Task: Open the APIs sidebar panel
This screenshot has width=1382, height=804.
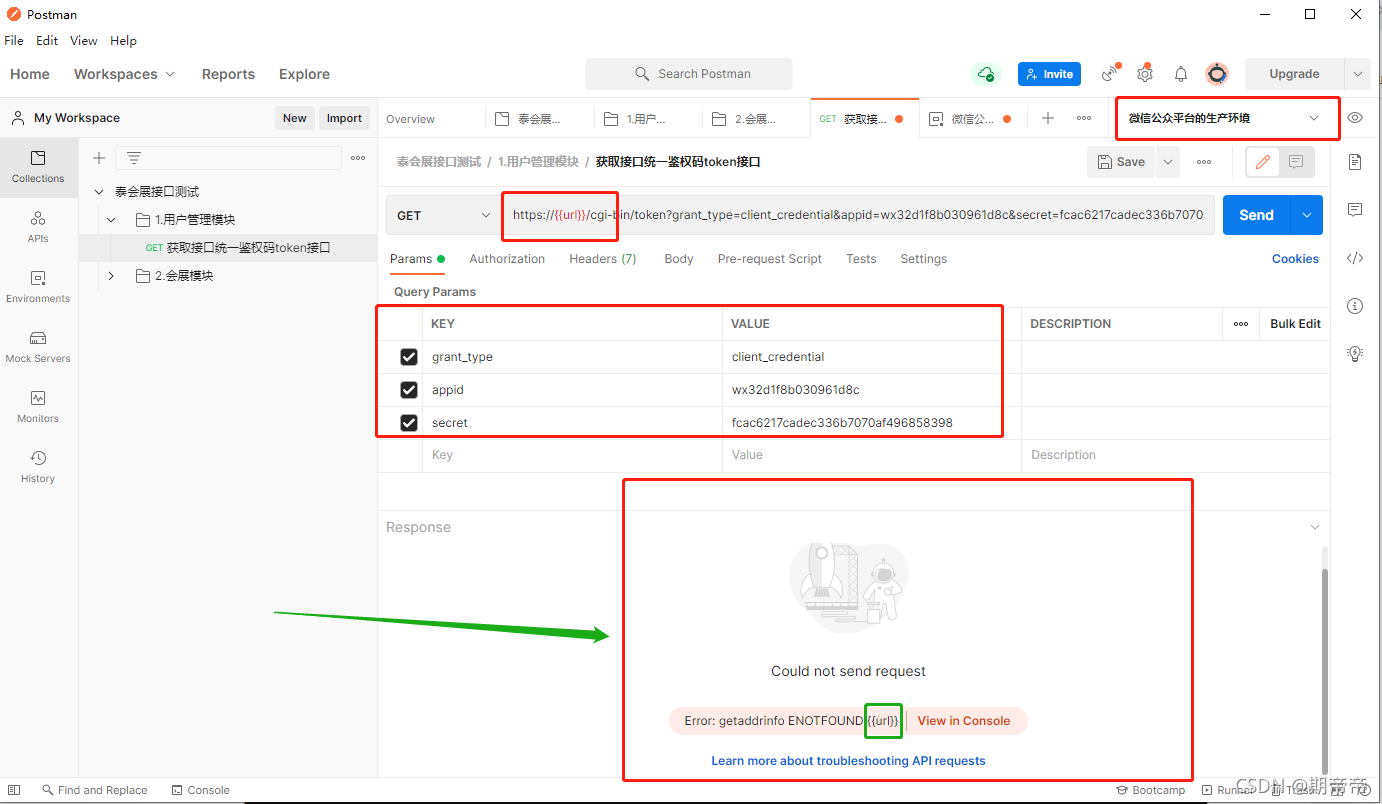Action: pos(38,227)
